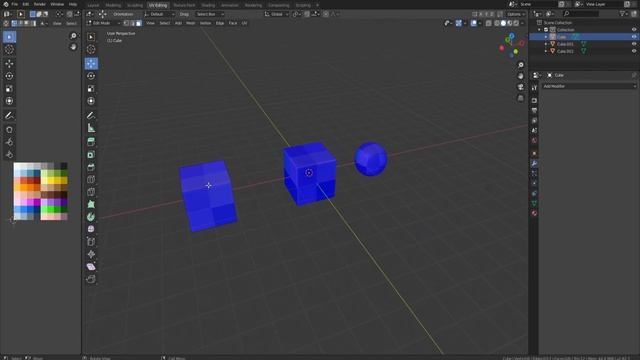Viewport: 640px width, 360px height.
Task: Select the Bevel tool
Action: pyautogui.click(x=91, y=167)
